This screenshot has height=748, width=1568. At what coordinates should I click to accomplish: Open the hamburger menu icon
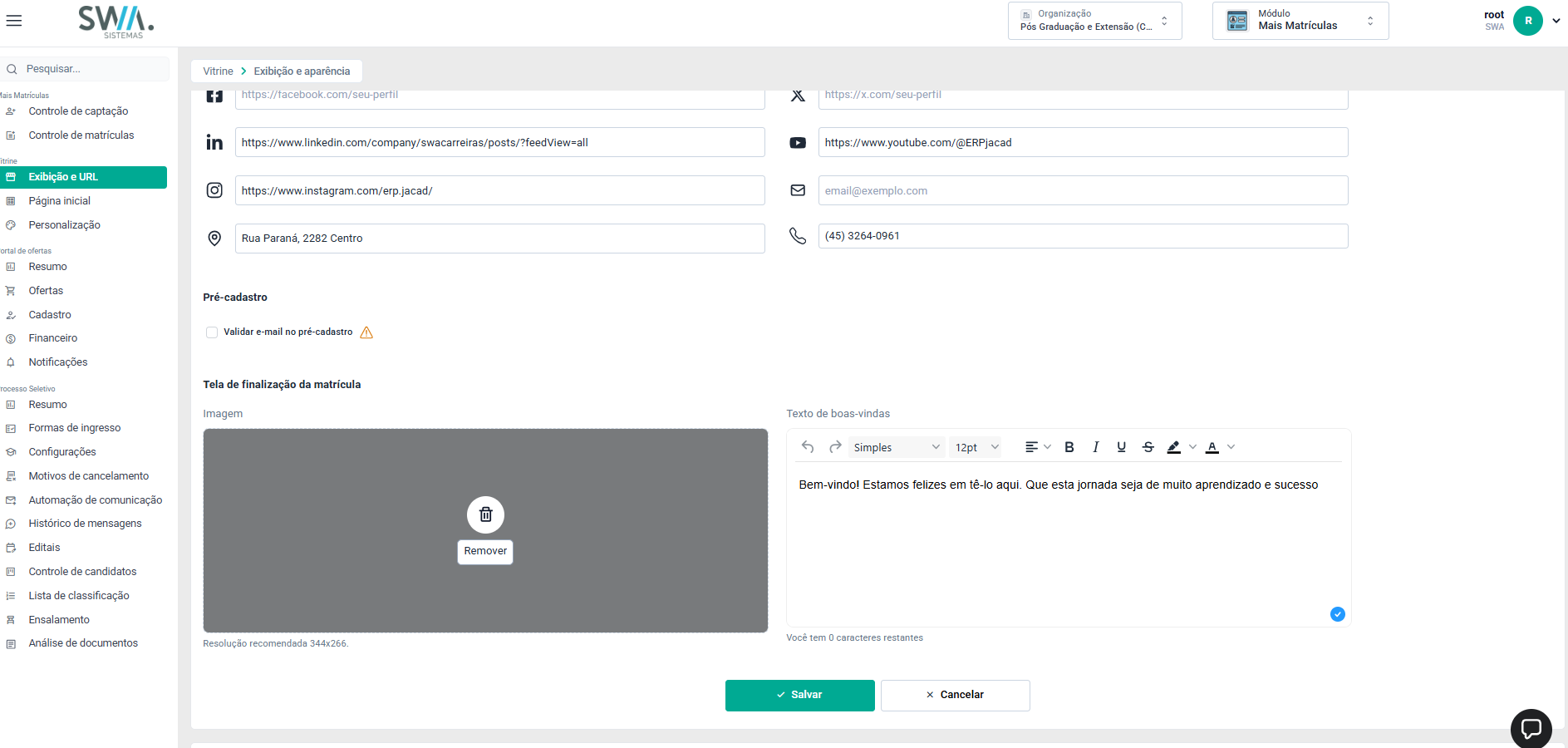13,21
